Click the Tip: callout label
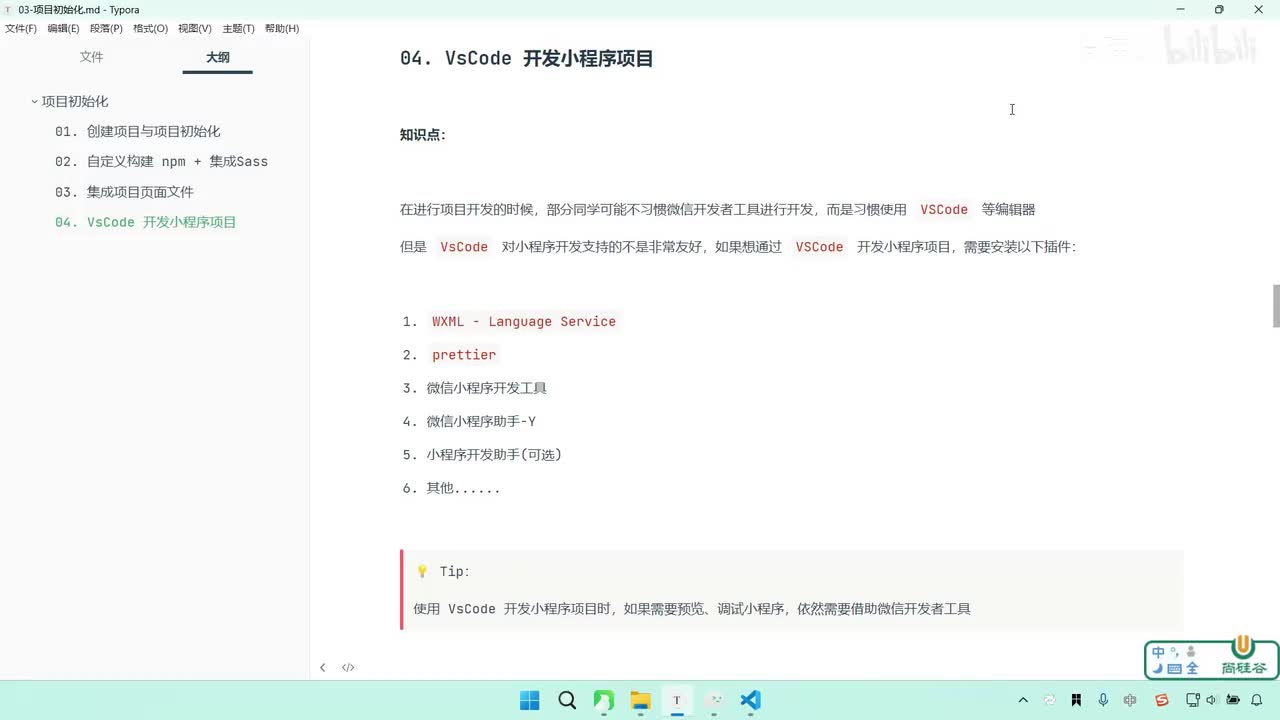Viewport: 1280px width, 720px height. (x=454, y=571)
